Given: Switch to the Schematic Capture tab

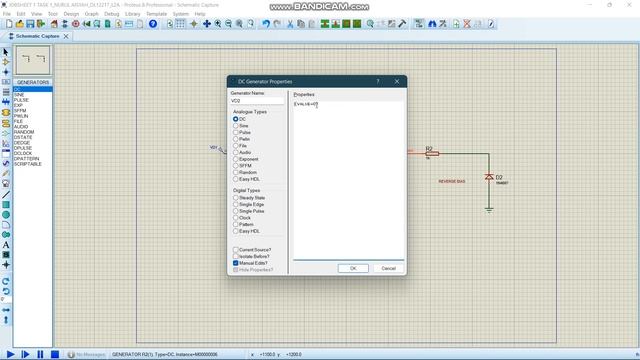Looking at the screenshot, I should [37, 36].
